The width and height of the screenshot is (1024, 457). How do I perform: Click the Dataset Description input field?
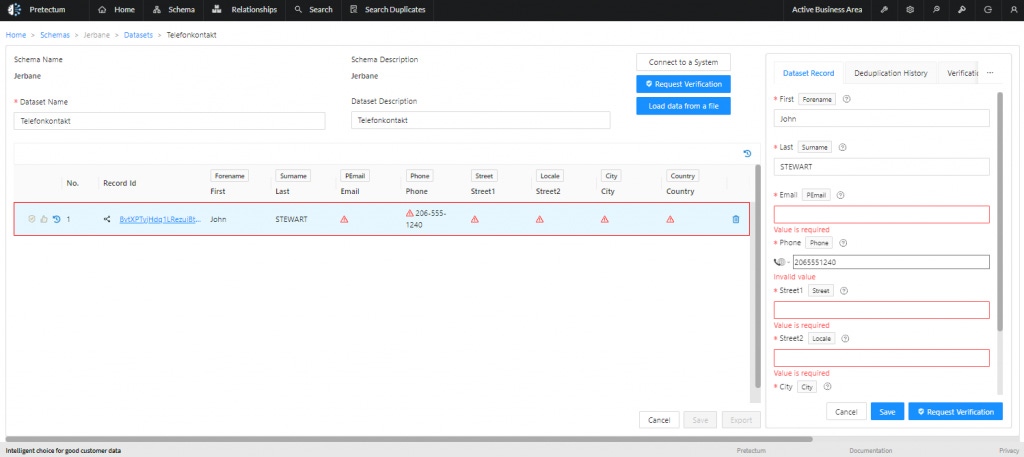[481, 120]
